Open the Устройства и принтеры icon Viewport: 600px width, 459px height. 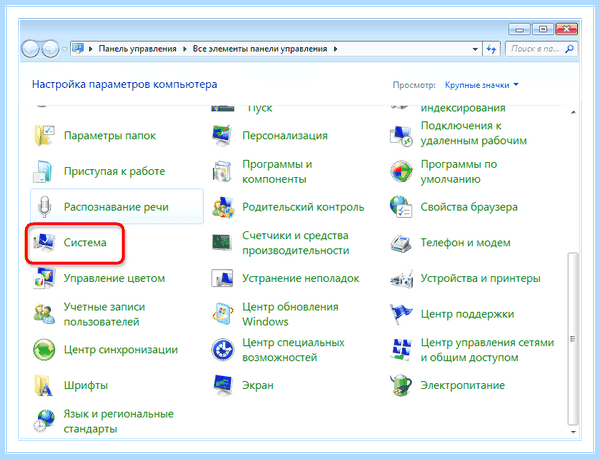[x=401, y=279]
